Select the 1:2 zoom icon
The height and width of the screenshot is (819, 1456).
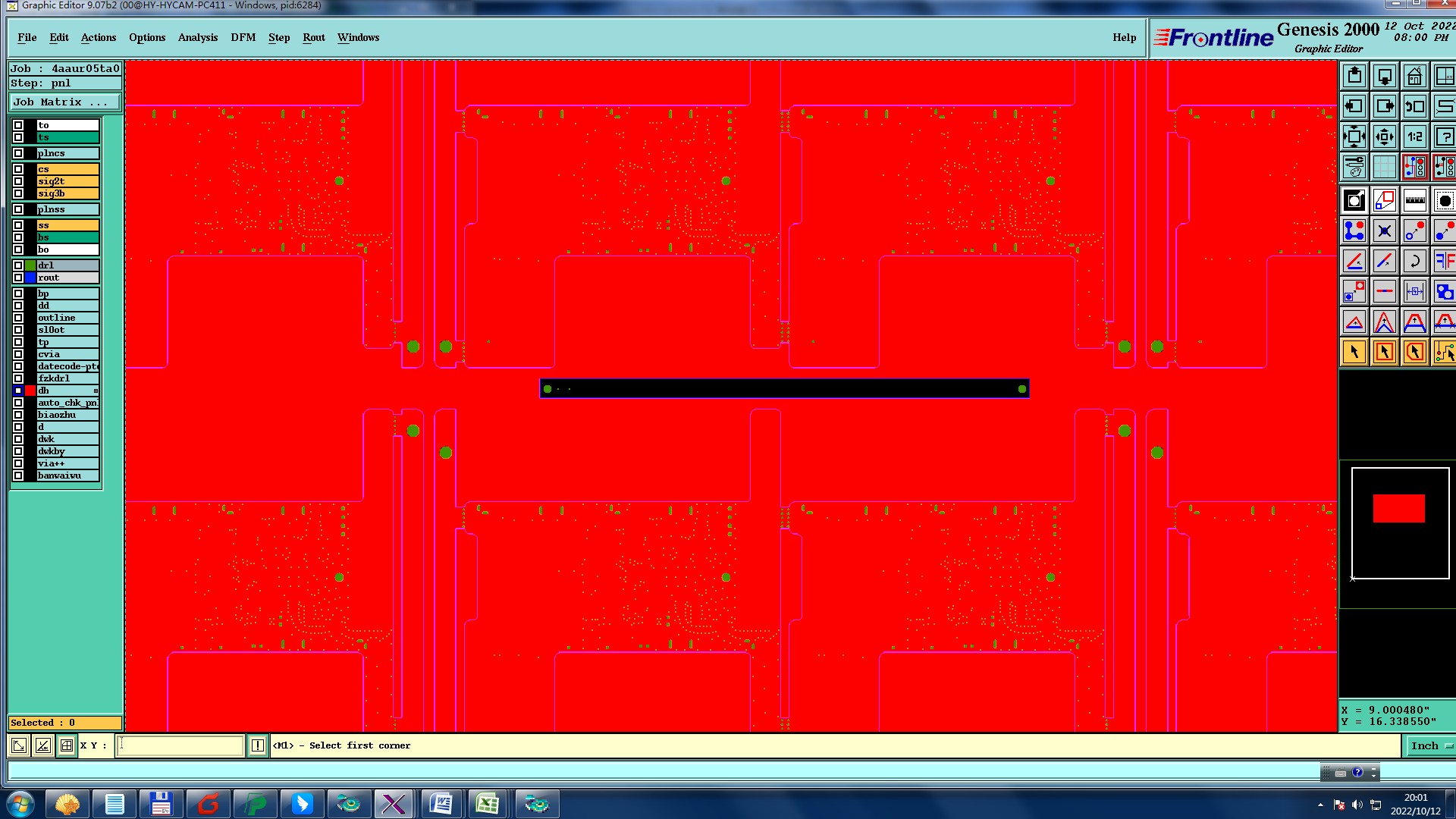point(1414,137)
